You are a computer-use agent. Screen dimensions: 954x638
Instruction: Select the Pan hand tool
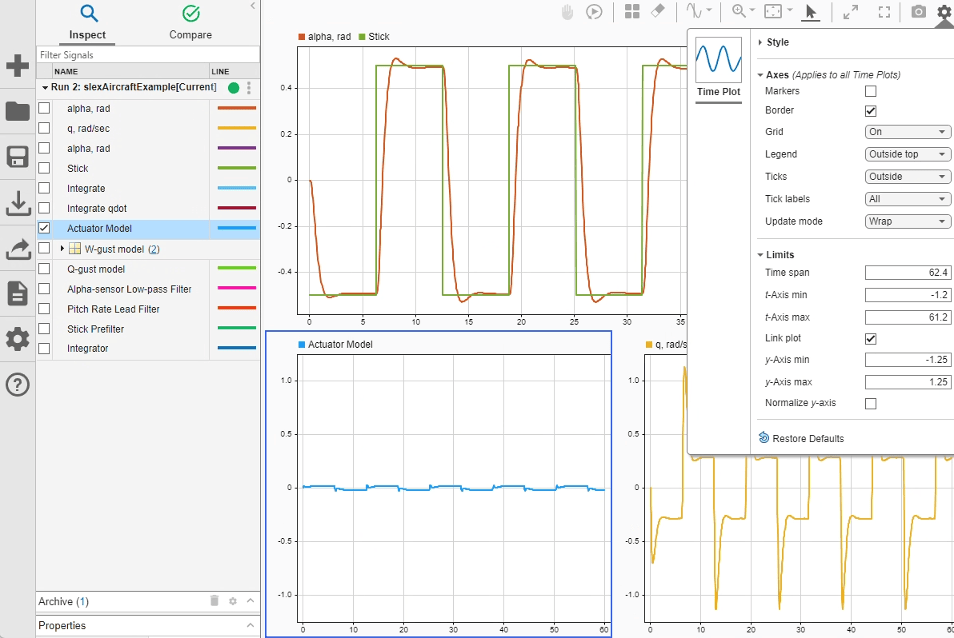pos(567,12)
